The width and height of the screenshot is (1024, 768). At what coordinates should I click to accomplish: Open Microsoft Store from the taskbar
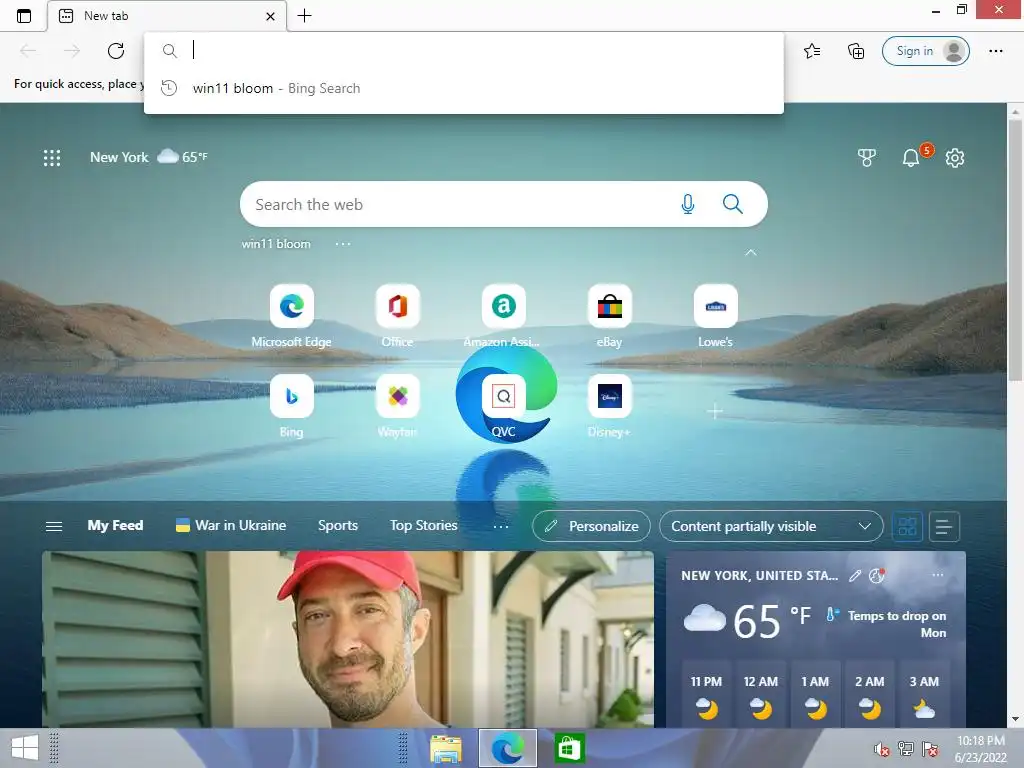569,748
